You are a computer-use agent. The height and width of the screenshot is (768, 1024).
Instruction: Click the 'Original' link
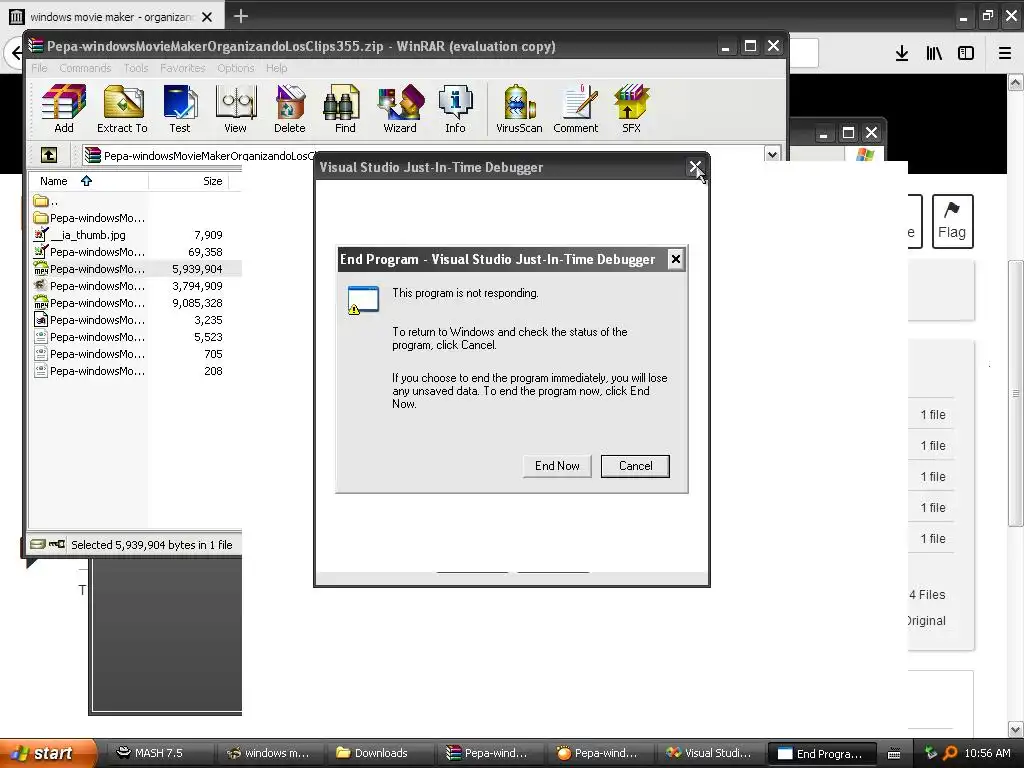pos(927,621)
